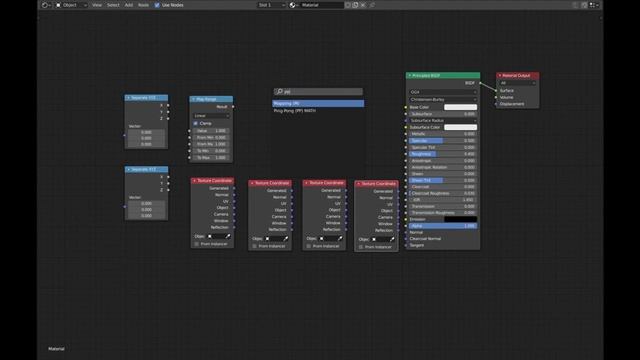Open the Object shader type dropdown
This screenshot has width=640, height=360.
coord(71,5)
